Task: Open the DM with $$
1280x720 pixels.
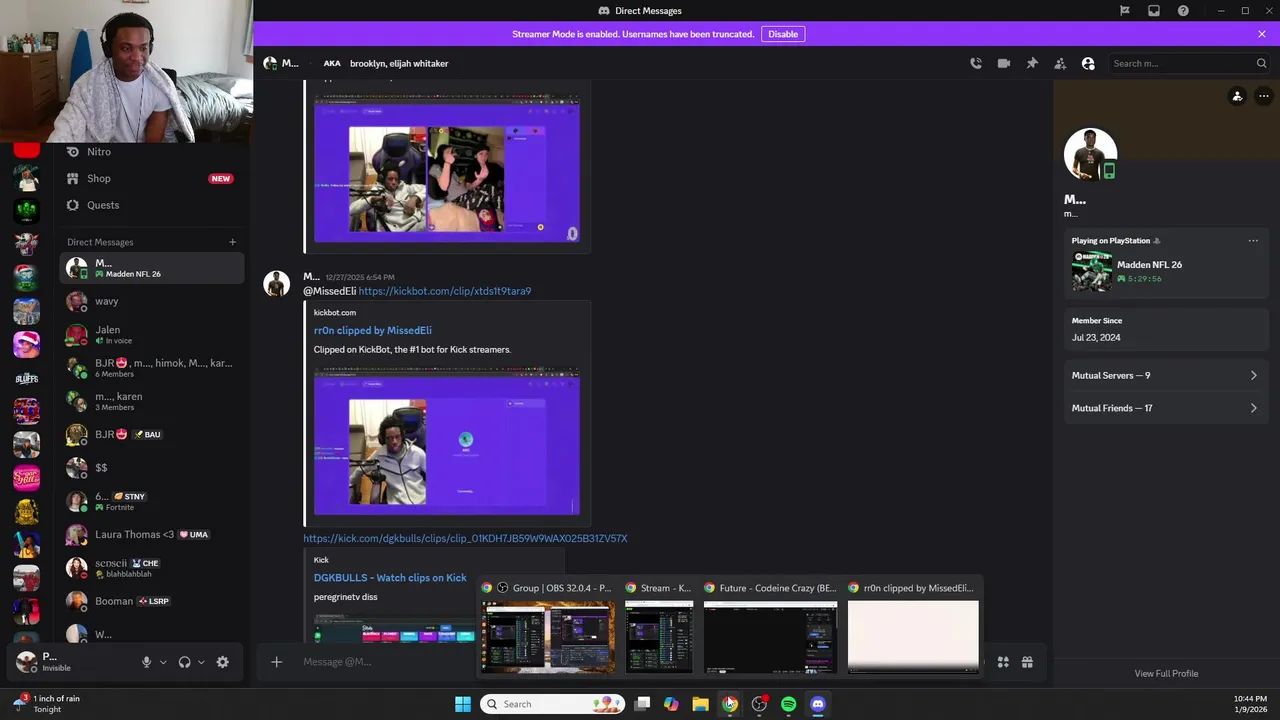Action: point(152,468)
